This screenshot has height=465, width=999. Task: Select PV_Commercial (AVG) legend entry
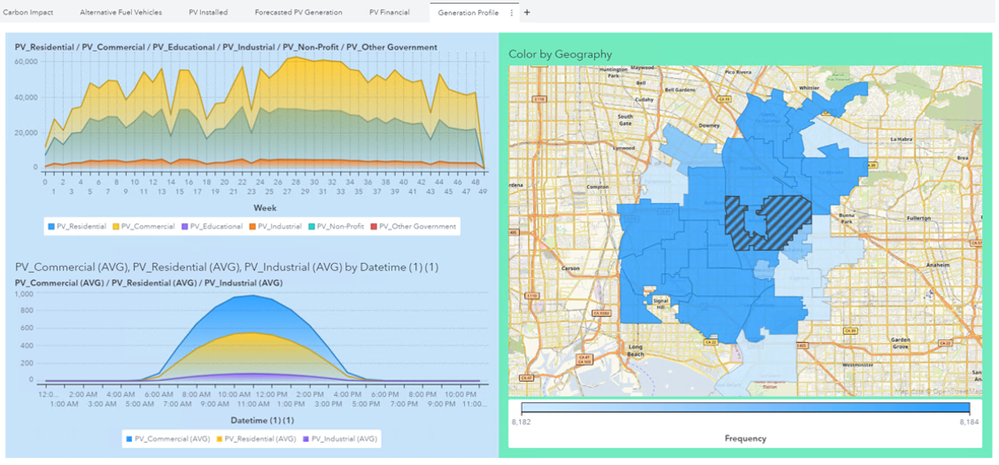167,439
